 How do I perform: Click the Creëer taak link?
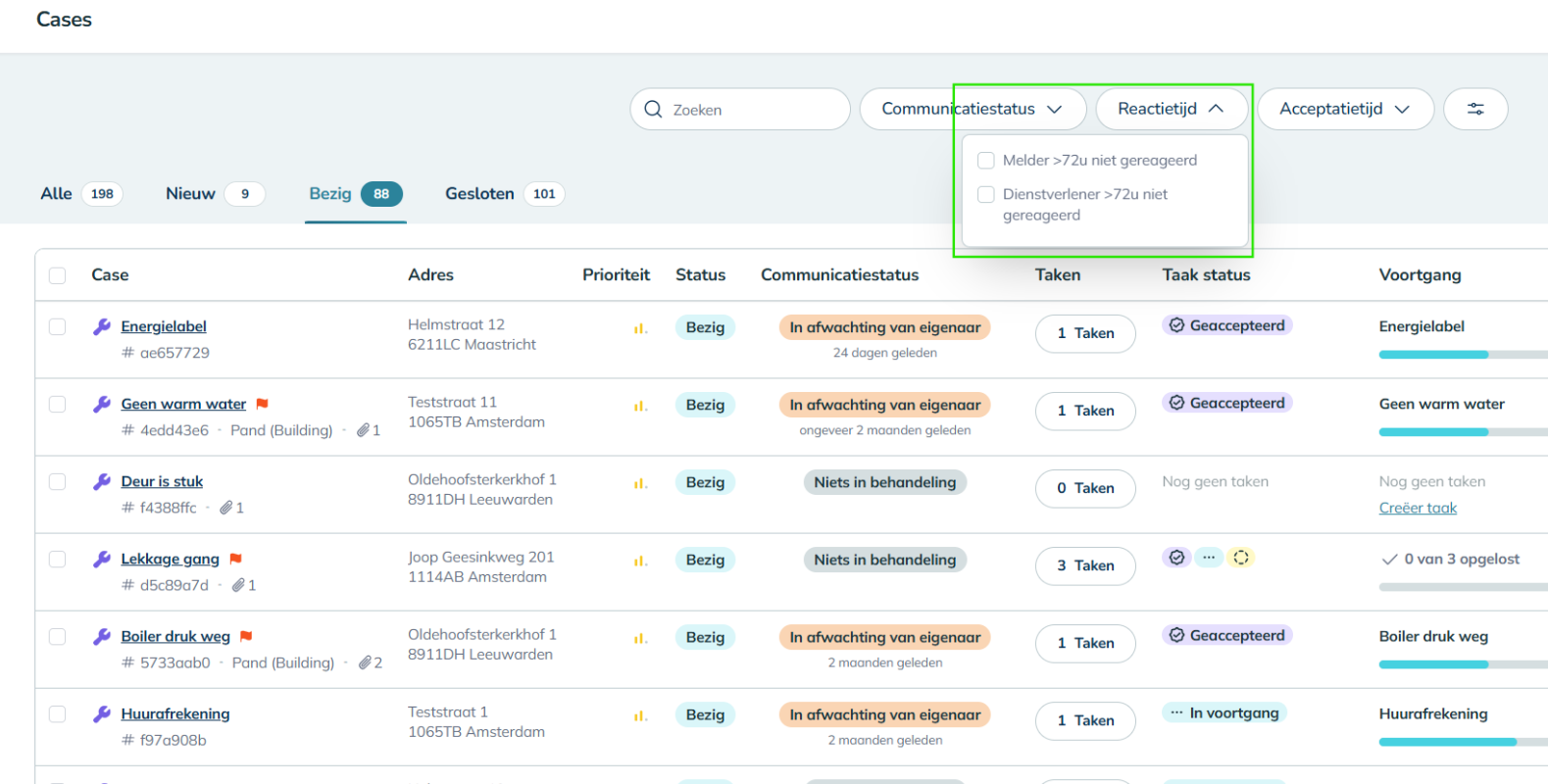click(x=1417, y=508)
